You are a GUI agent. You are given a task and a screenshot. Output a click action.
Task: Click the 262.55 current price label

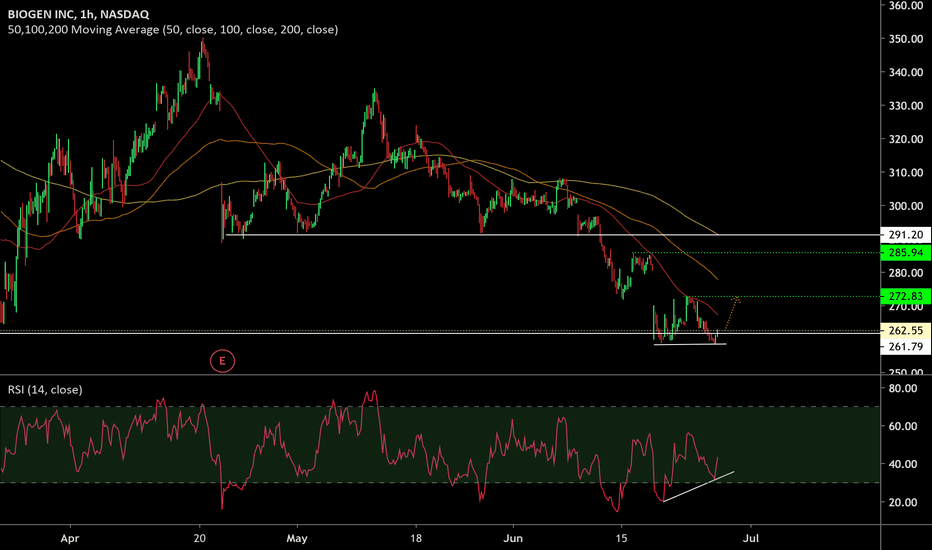[x=905, y=331]
